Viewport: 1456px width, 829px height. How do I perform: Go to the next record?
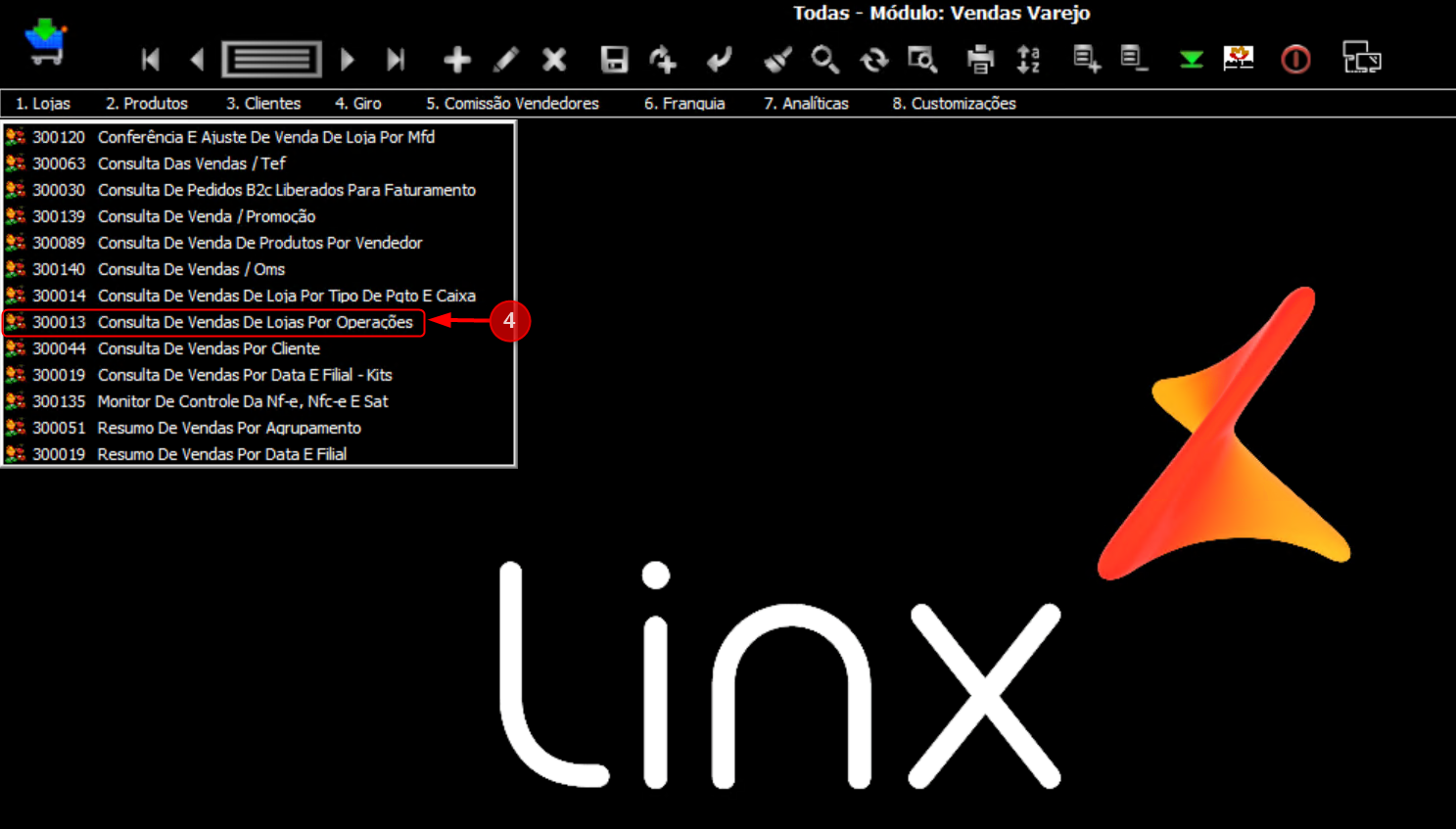pos(347,60)
